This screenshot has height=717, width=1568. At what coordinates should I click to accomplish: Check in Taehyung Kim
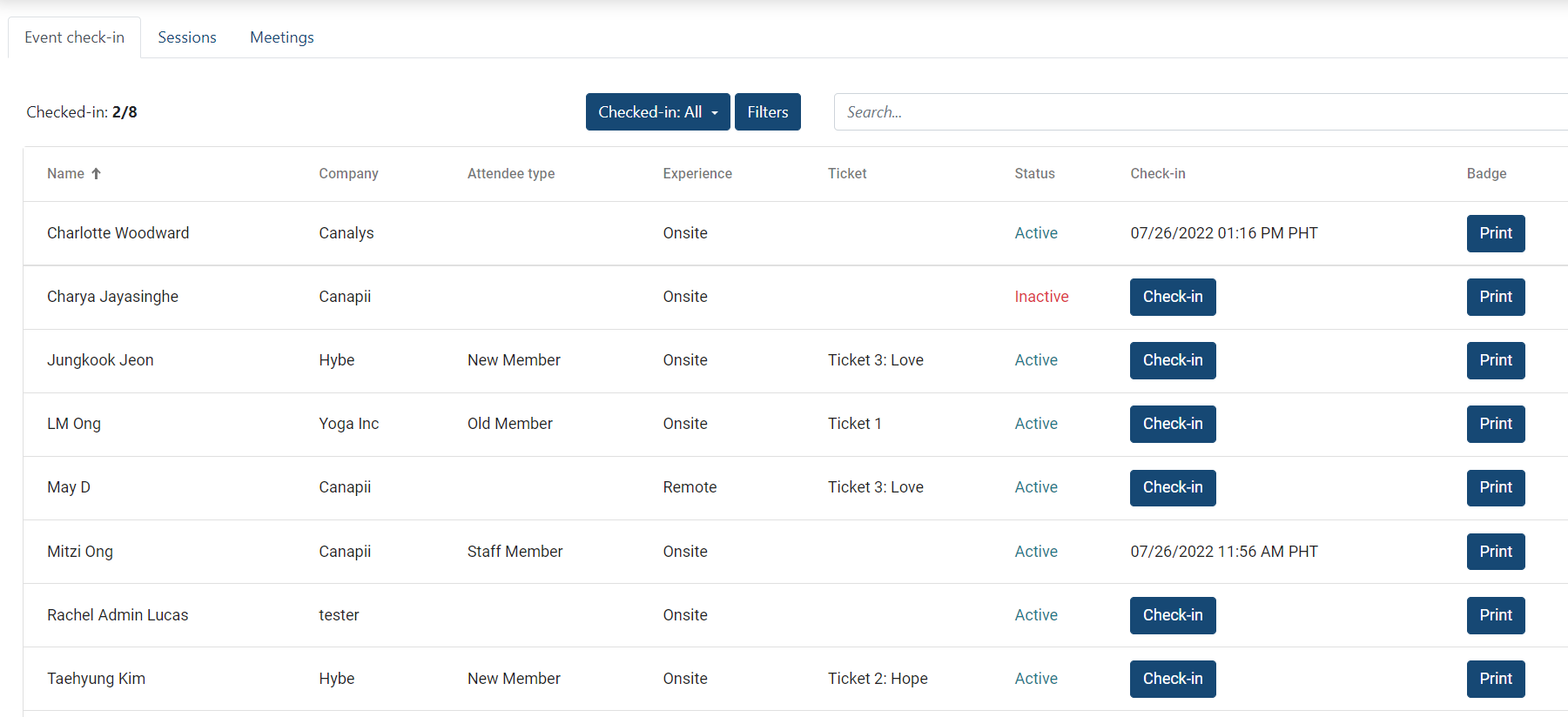coord(1172,679)
